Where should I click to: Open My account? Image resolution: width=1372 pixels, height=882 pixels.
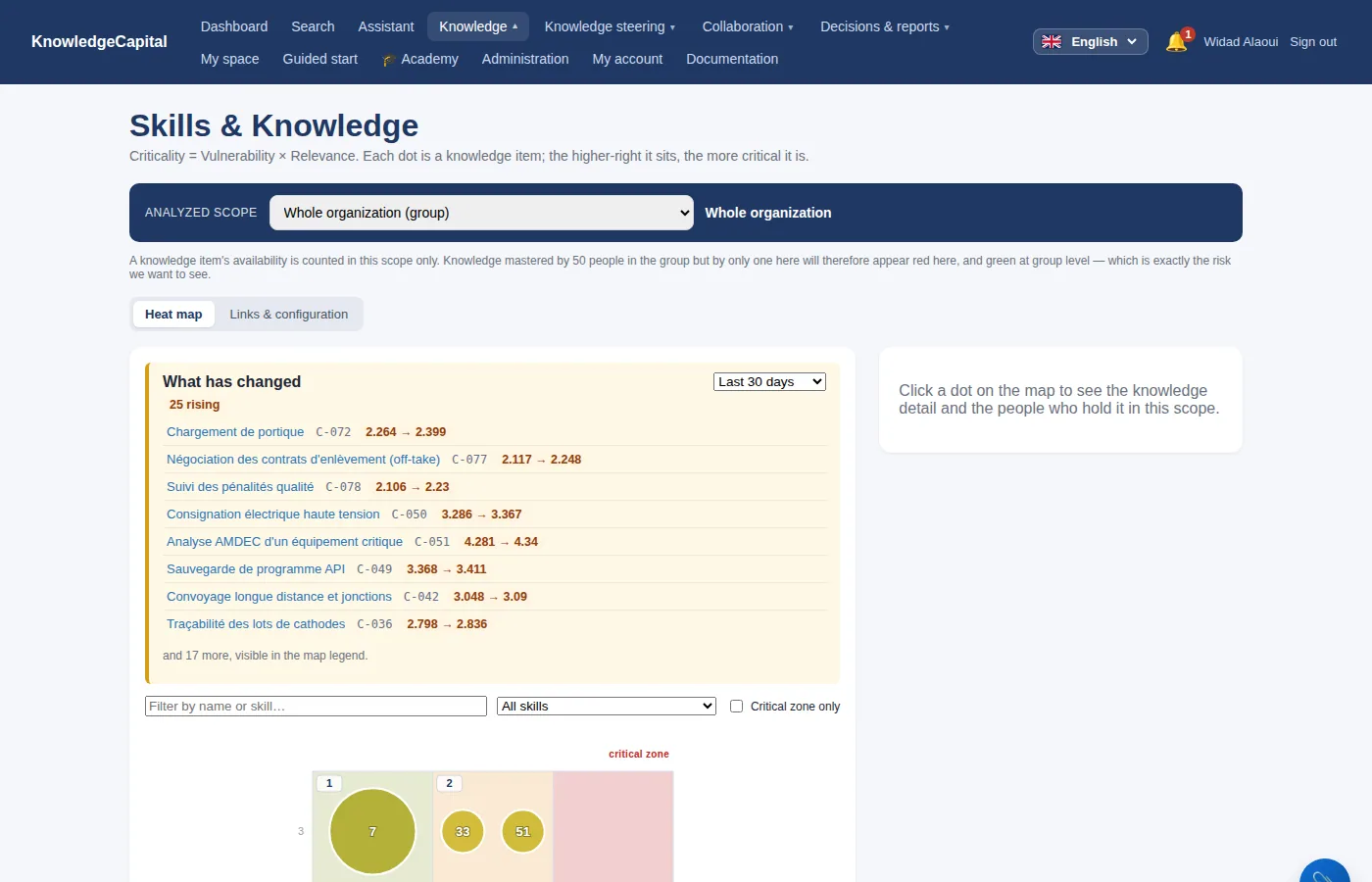tap(627, 59)
